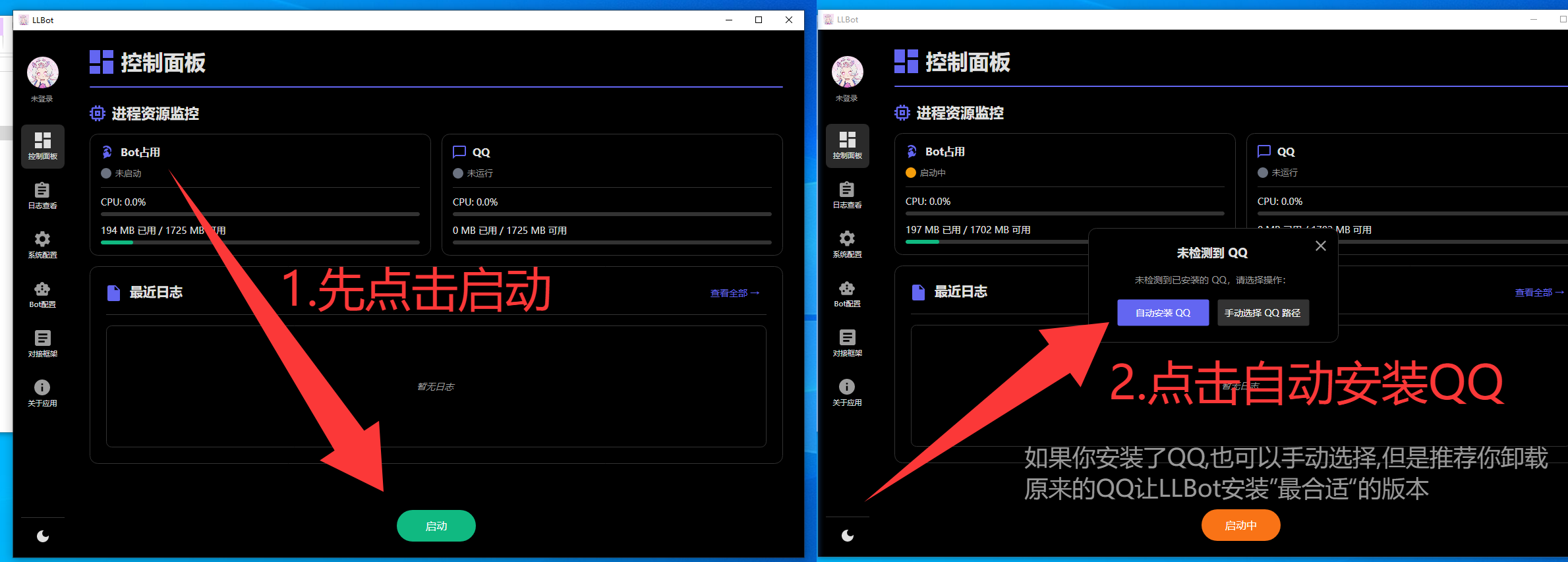Click 控制面板 dashboard title icon in left window
The width and height of the screenshot is (1568, 562).
click(102, 62)
